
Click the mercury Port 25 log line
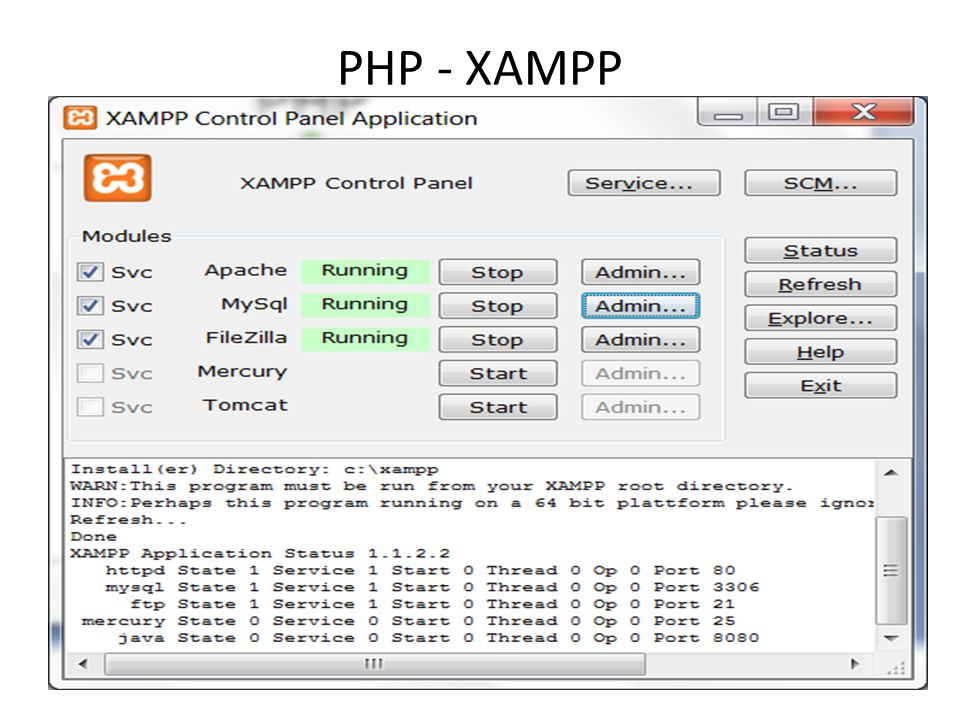coord(408,621)
